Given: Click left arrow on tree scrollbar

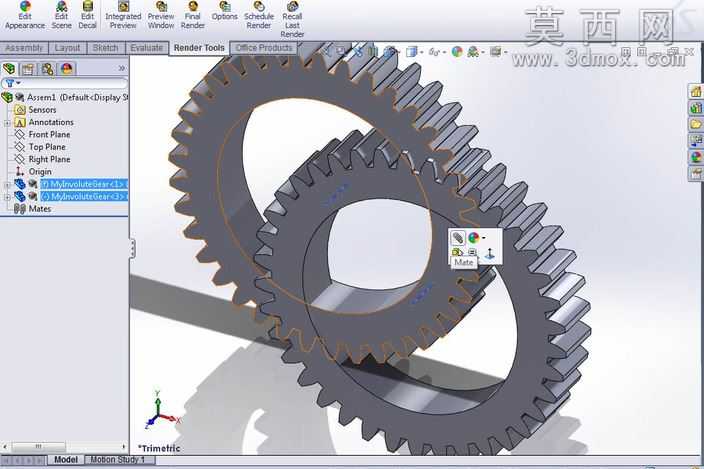Looking at the screenshot, I should click(5, 447).
